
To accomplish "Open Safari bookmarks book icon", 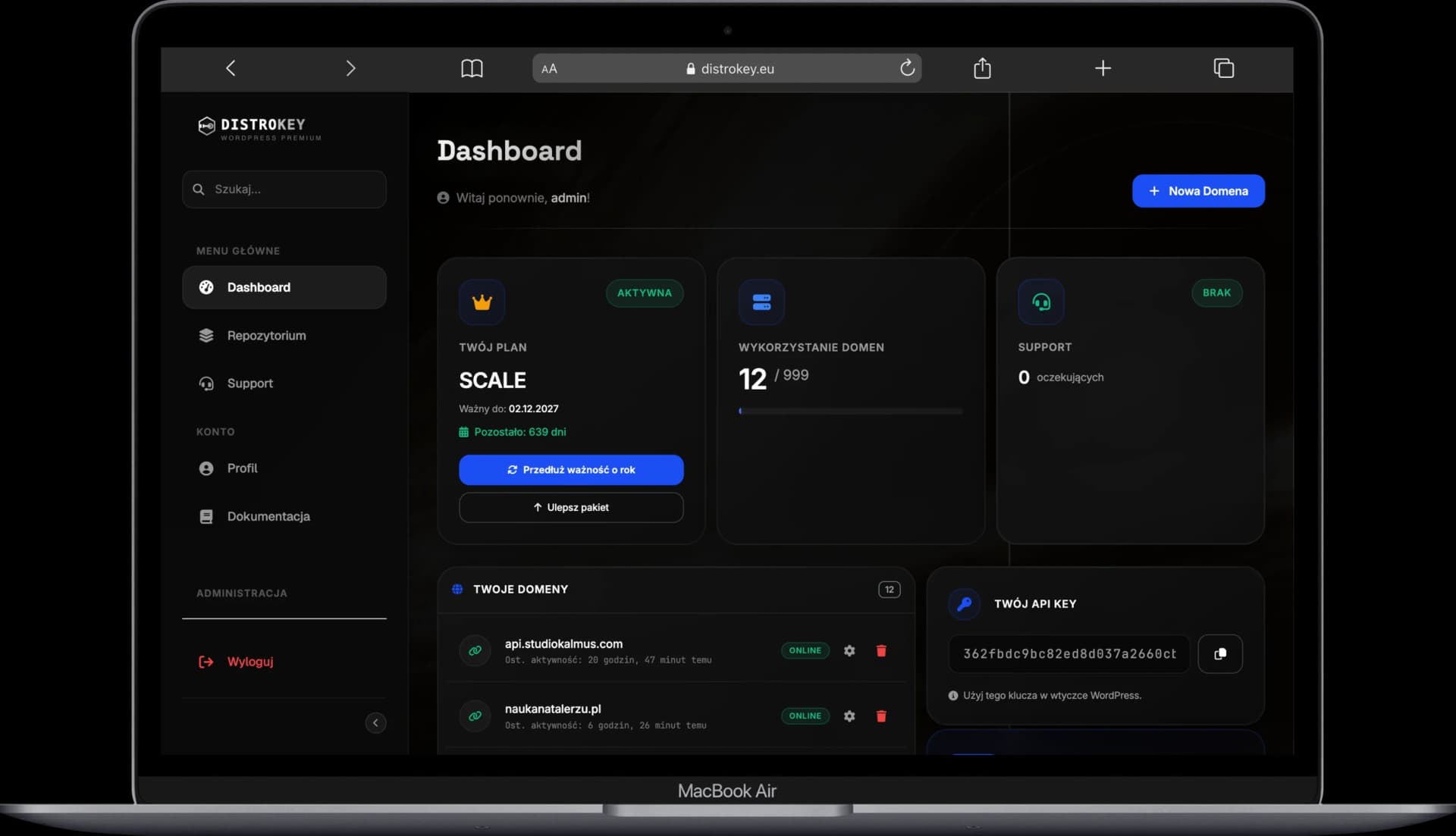I will pyautogui.click(x=472, y=68).
